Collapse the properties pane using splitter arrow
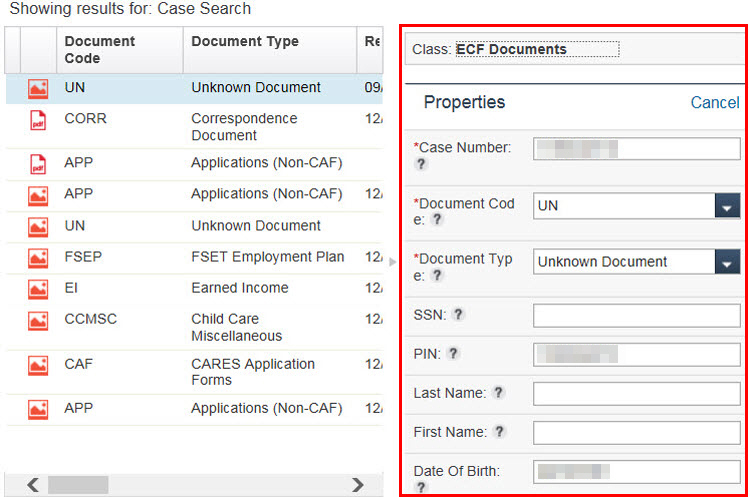The height and width of the screenshot is (497, 750). 391,262
